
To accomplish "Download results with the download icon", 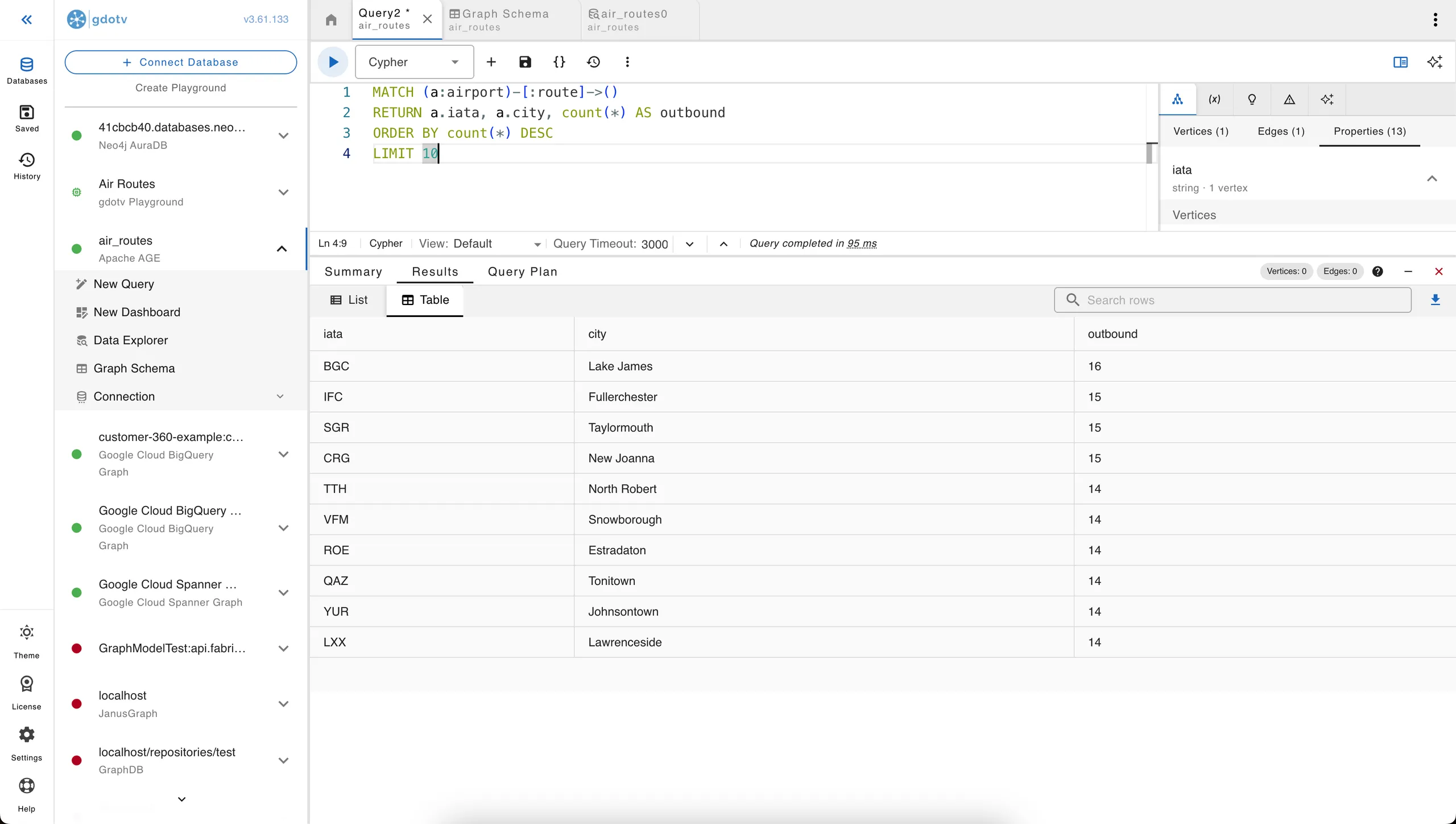I will pos(1435,300).
